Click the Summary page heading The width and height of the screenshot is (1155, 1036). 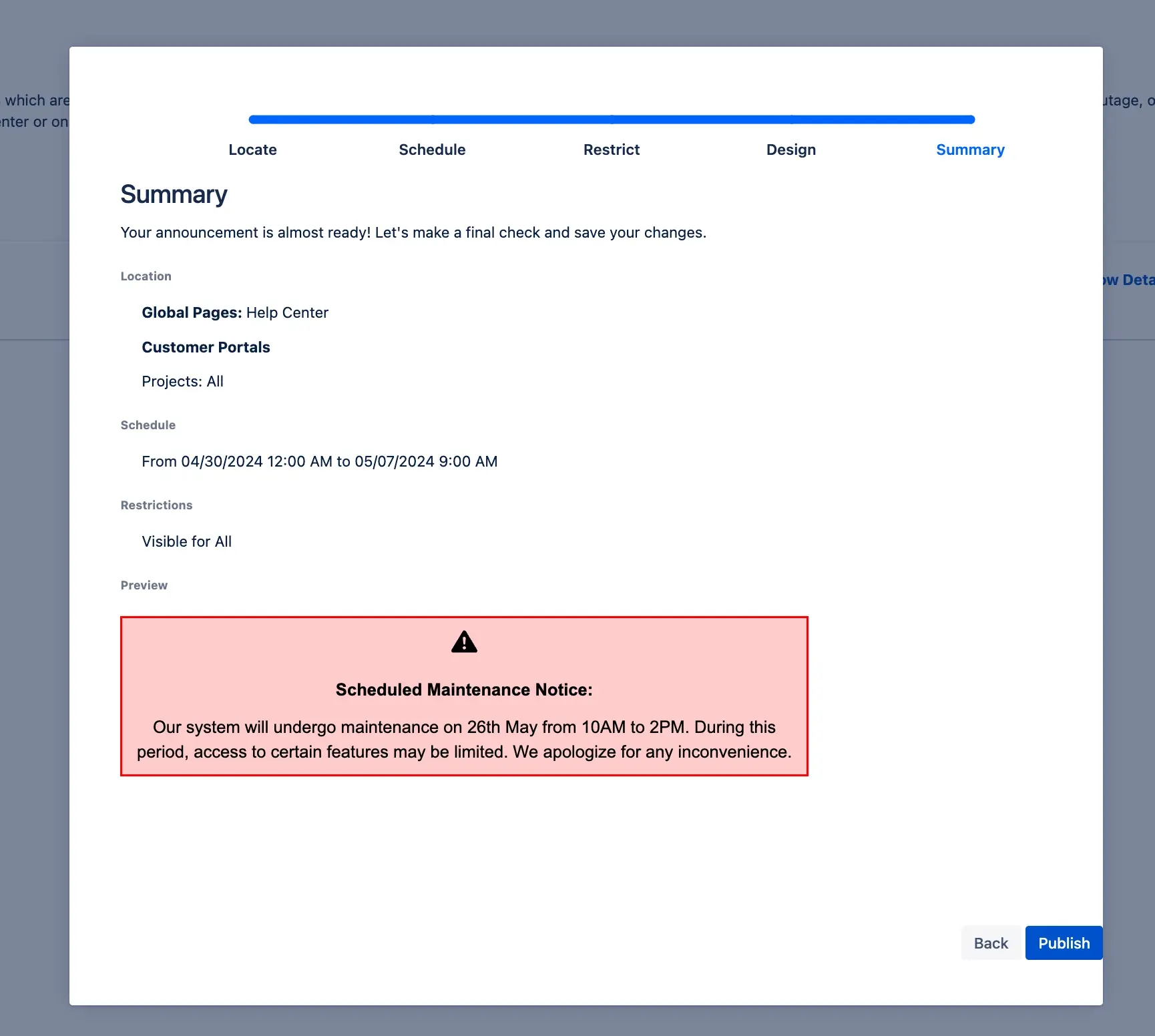(x=174, y=194)
